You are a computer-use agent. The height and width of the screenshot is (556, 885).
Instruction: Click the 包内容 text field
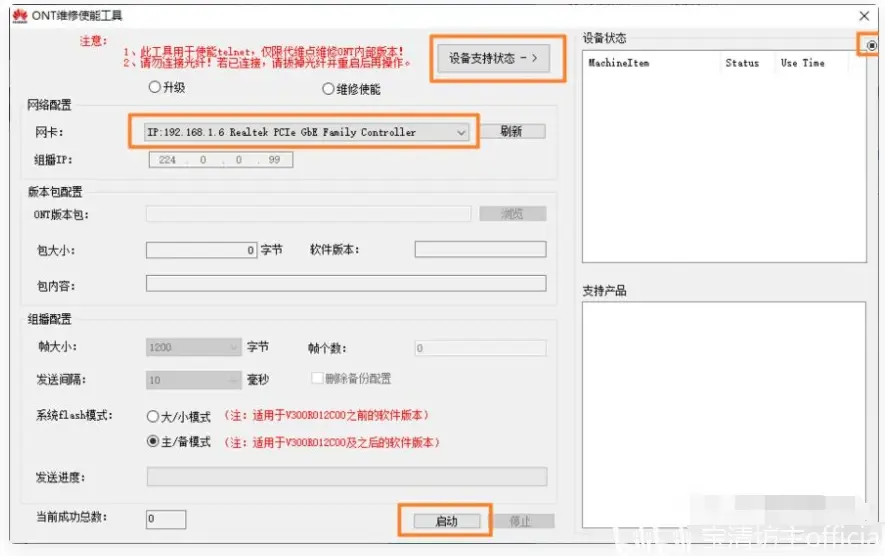pyautogui.click(x=346, y=283)
